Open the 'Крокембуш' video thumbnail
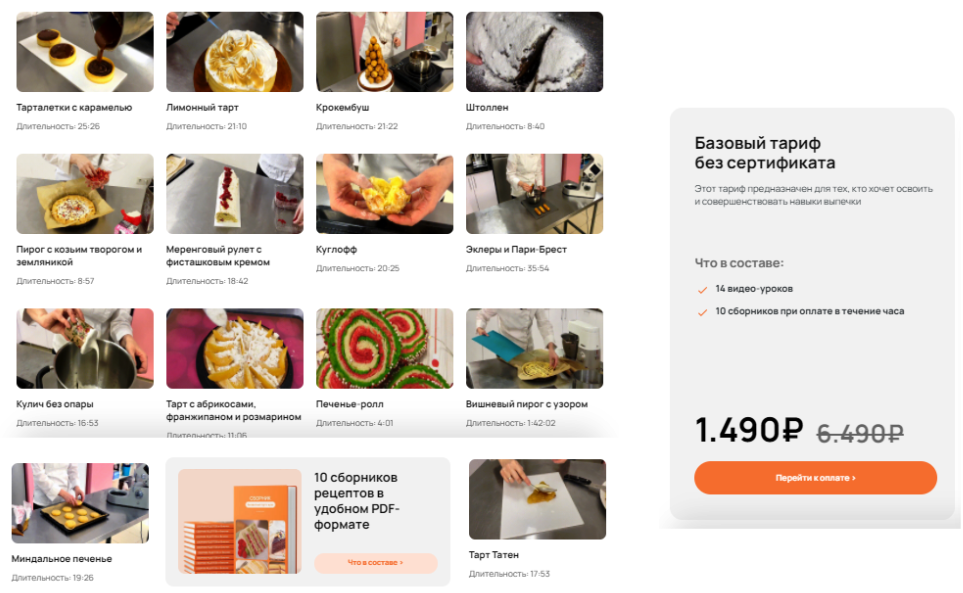The image size is (963, 593). (384, 52)
